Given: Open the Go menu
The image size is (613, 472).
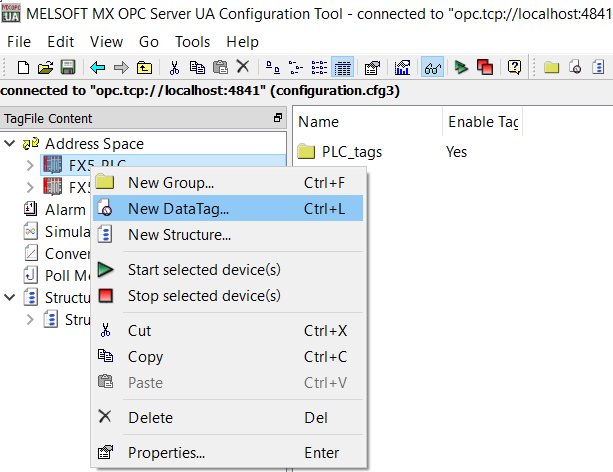Looking at the screenshot, I should point(149,42).
